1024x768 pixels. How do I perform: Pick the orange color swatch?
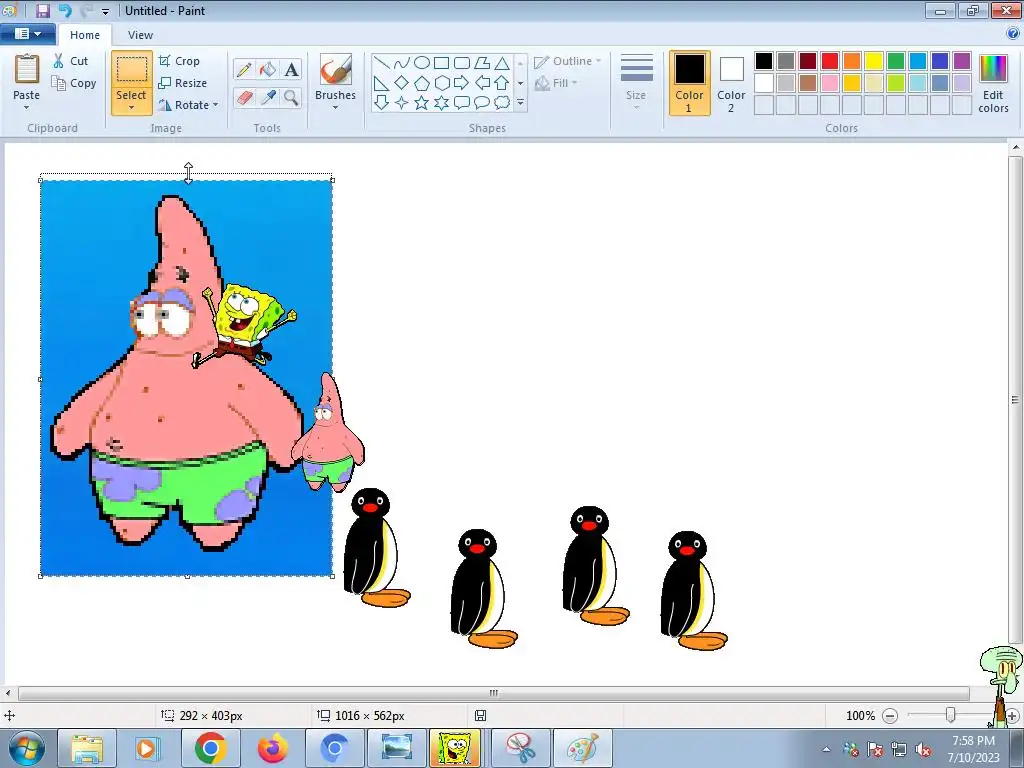(x=852, y=61)
